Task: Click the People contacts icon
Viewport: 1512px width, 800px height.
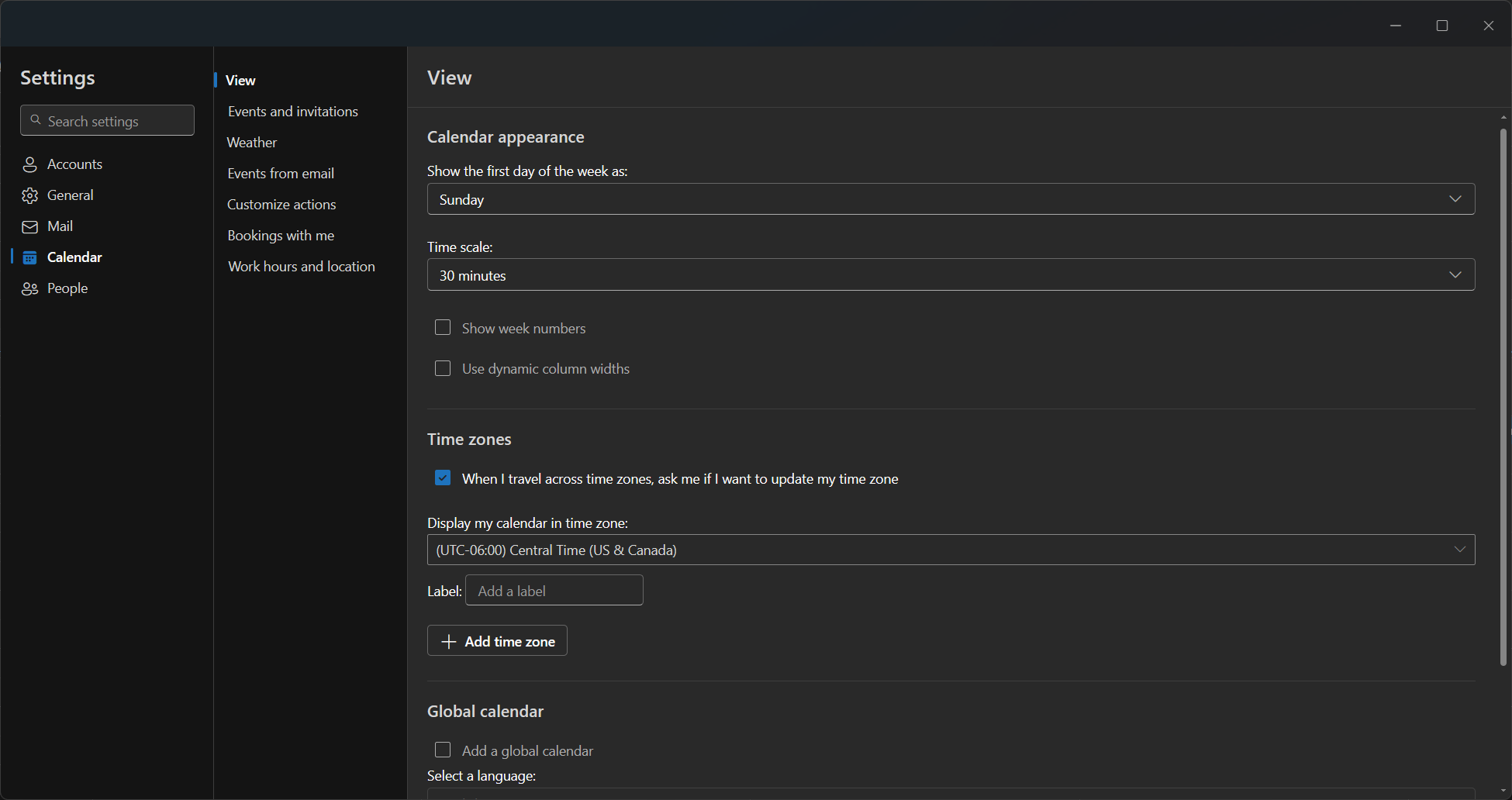Action: (29, 288)
